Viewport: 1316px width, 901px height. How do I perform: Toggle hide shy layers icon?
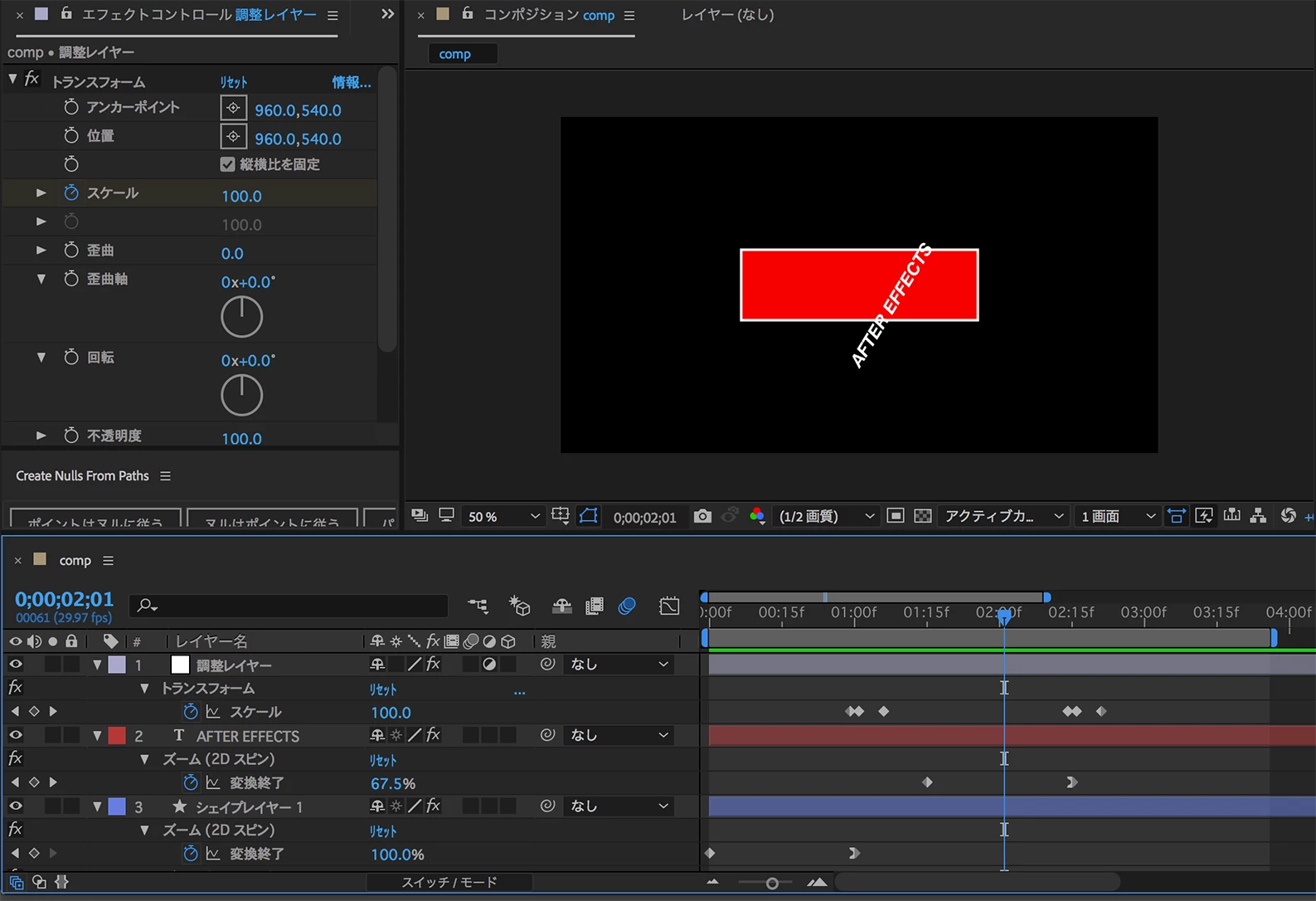[x=562, y=606]
